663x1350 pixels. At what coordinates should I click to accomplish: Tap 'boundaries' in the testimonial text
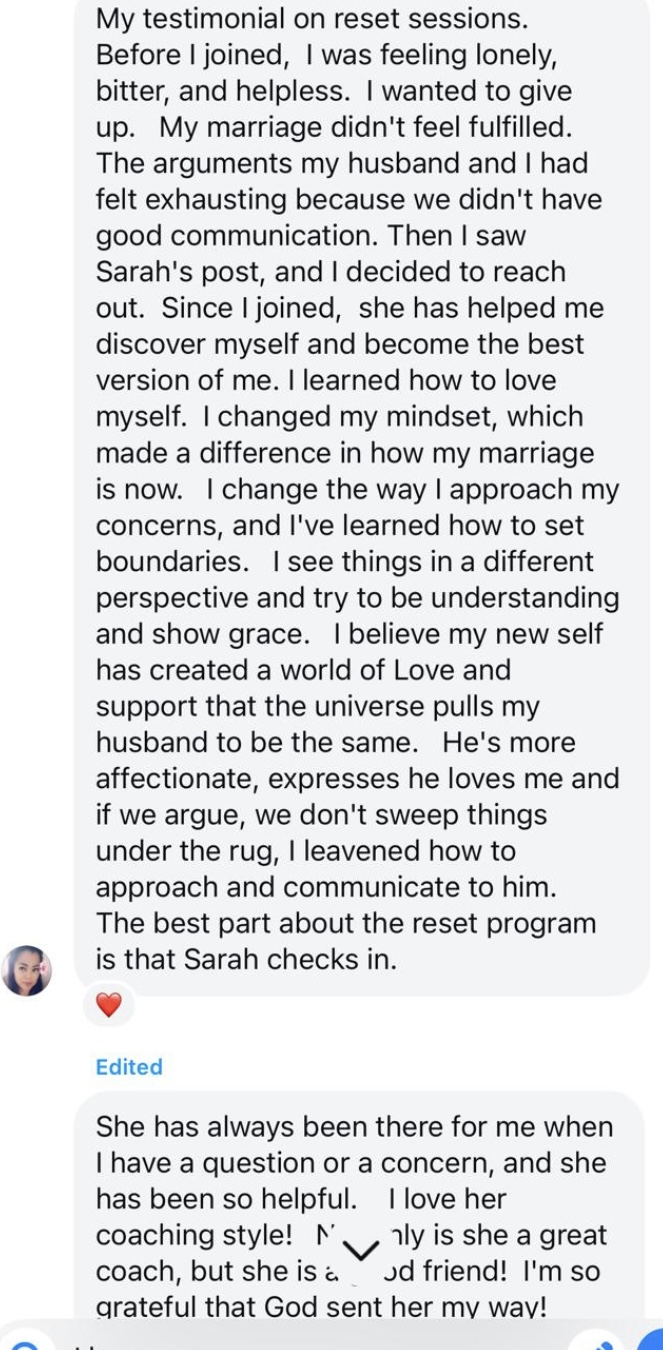click(x=171, y=561)
